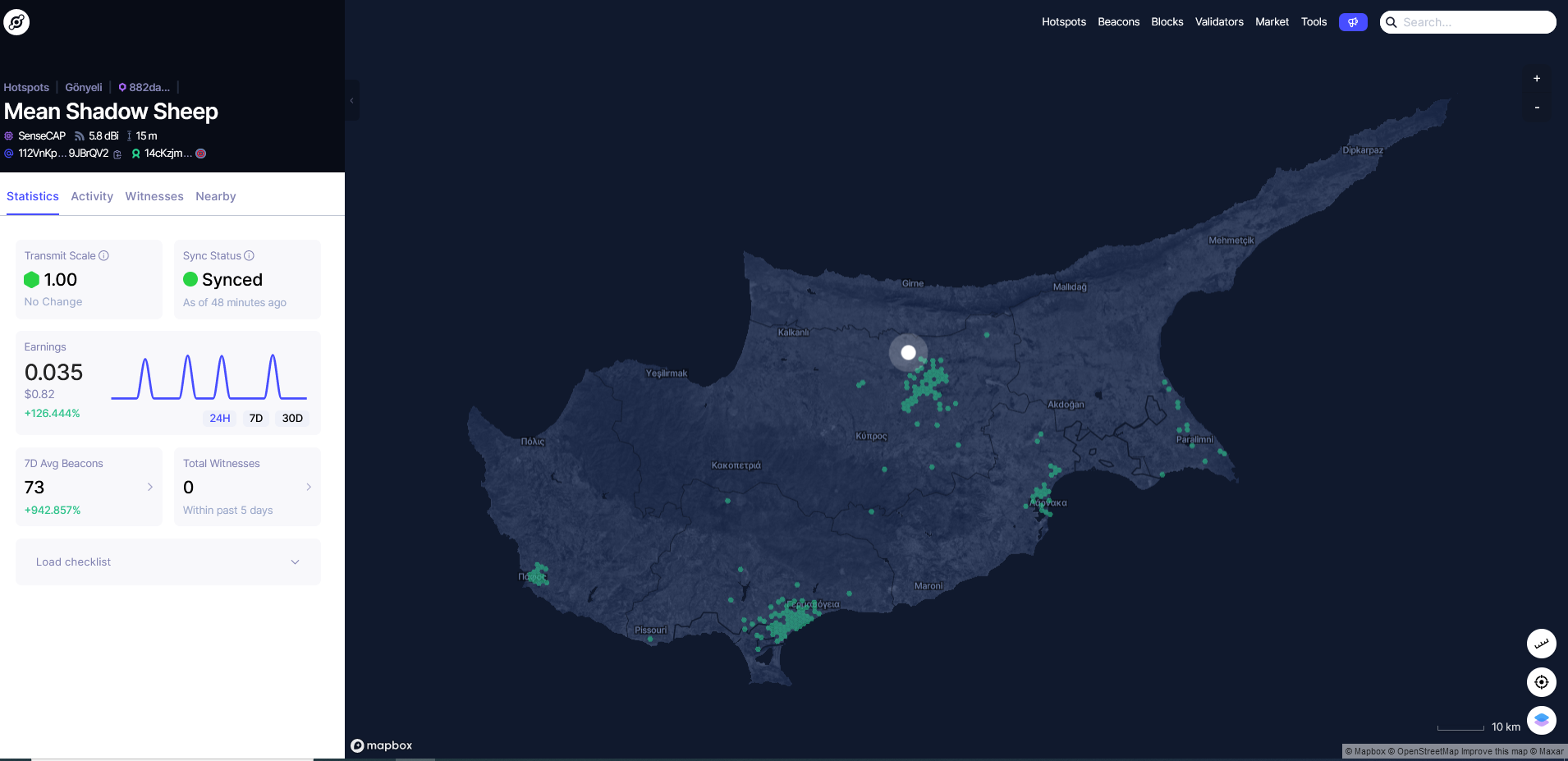The height and width of the screenshot is (761, 1568).
Task: Click the purple SenseCAP maker icon
Action: [7, 135]
